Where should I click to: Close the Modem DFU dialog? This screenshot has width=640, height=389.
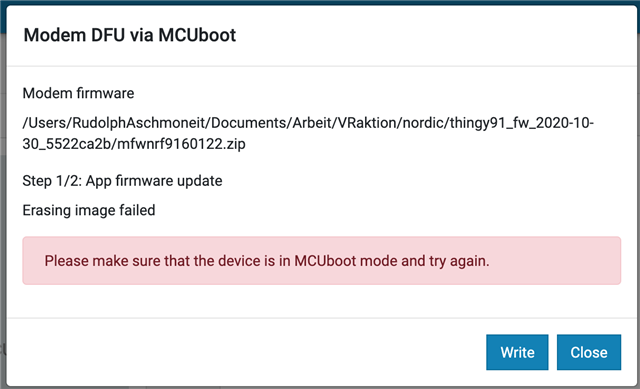[589, 352]
